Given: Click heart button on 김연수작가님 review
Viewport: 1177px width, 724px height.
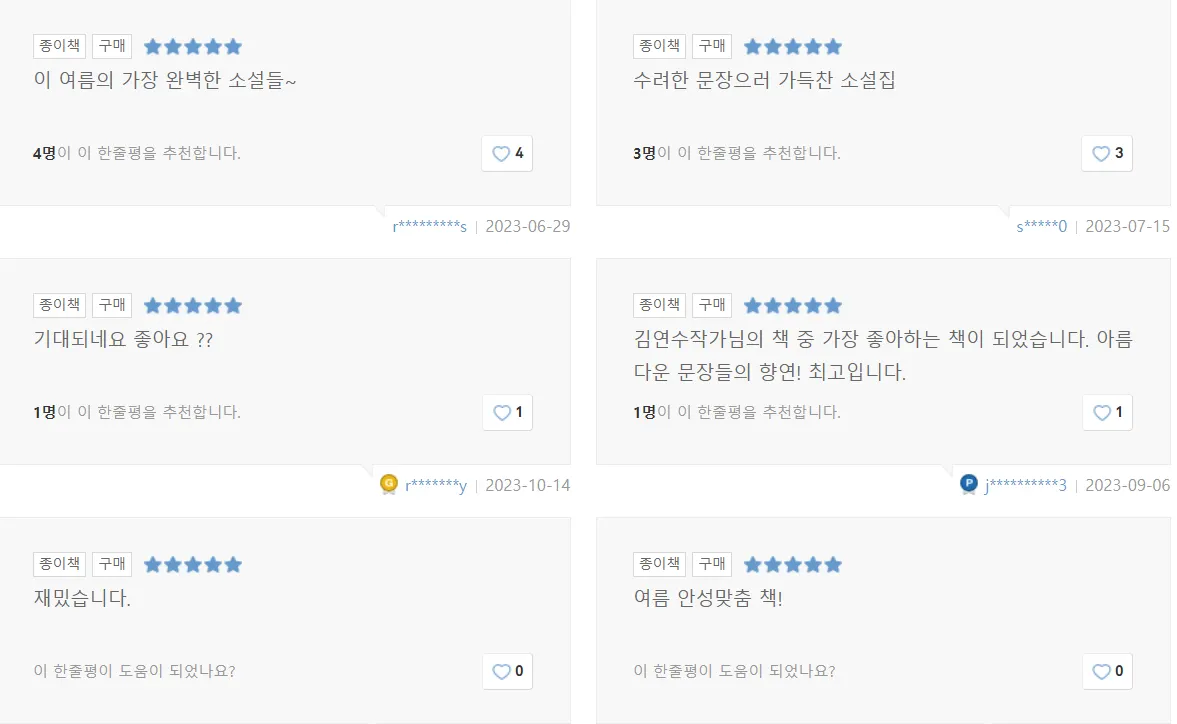Looking at the screenshot, I should tap(1107, 412).
